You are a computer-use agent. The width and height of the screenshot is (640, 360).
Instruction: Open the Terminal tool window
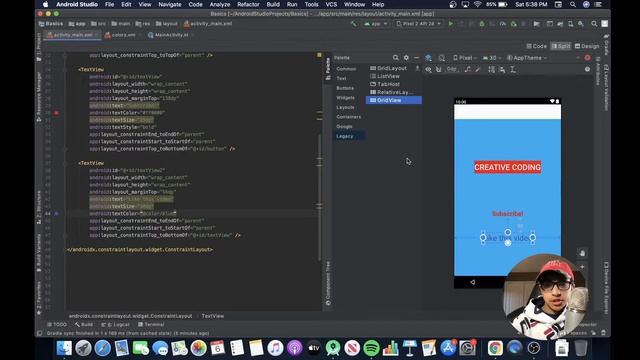click(151, 324)
